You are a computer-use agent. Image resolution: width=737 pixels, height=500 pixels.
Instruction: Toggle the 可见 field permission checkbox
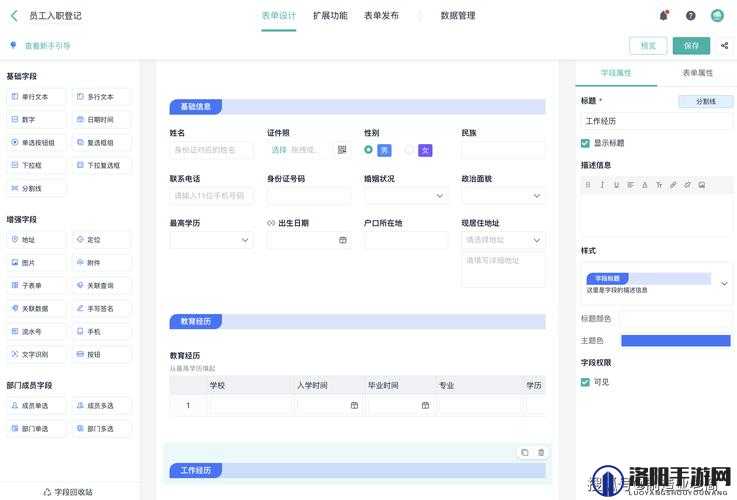pyautogui.click(x=585, y=382)
